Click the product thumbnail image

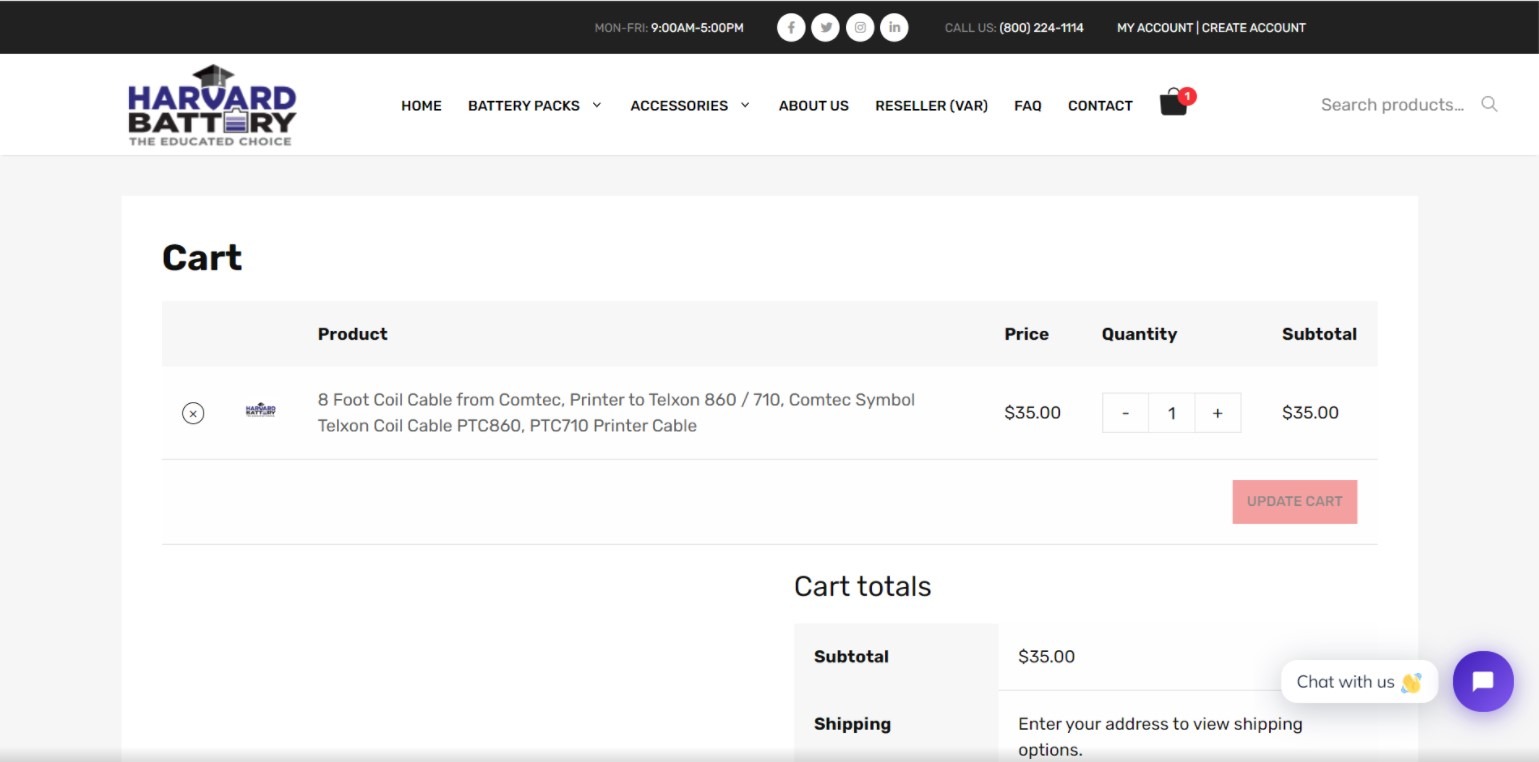pos(260,410)
